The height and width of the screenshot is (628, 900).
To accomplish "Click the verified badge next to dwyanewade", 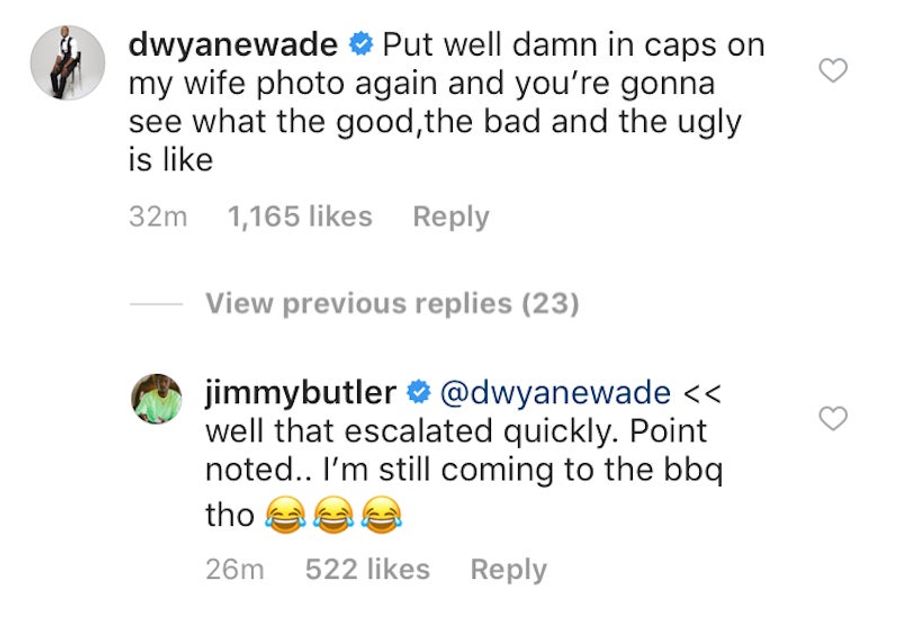I will 362,44.
